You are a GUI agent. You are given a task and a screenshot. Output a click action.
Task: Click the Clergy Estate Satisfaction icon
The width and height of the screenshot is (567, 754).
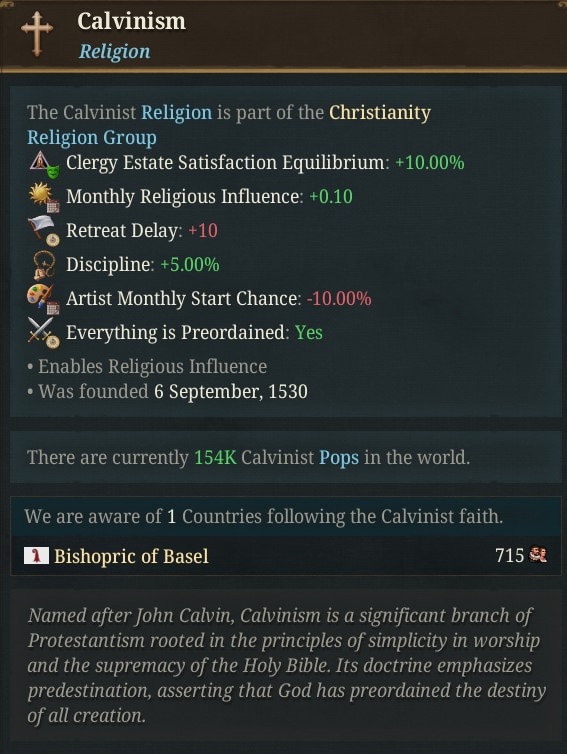(44, 163)
